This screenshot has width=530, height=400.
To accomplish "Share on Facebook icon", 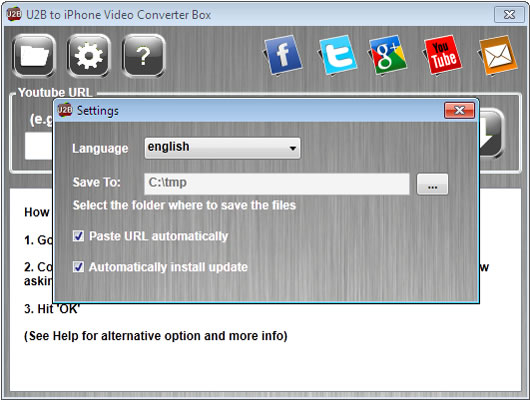I will pos(283,55).
